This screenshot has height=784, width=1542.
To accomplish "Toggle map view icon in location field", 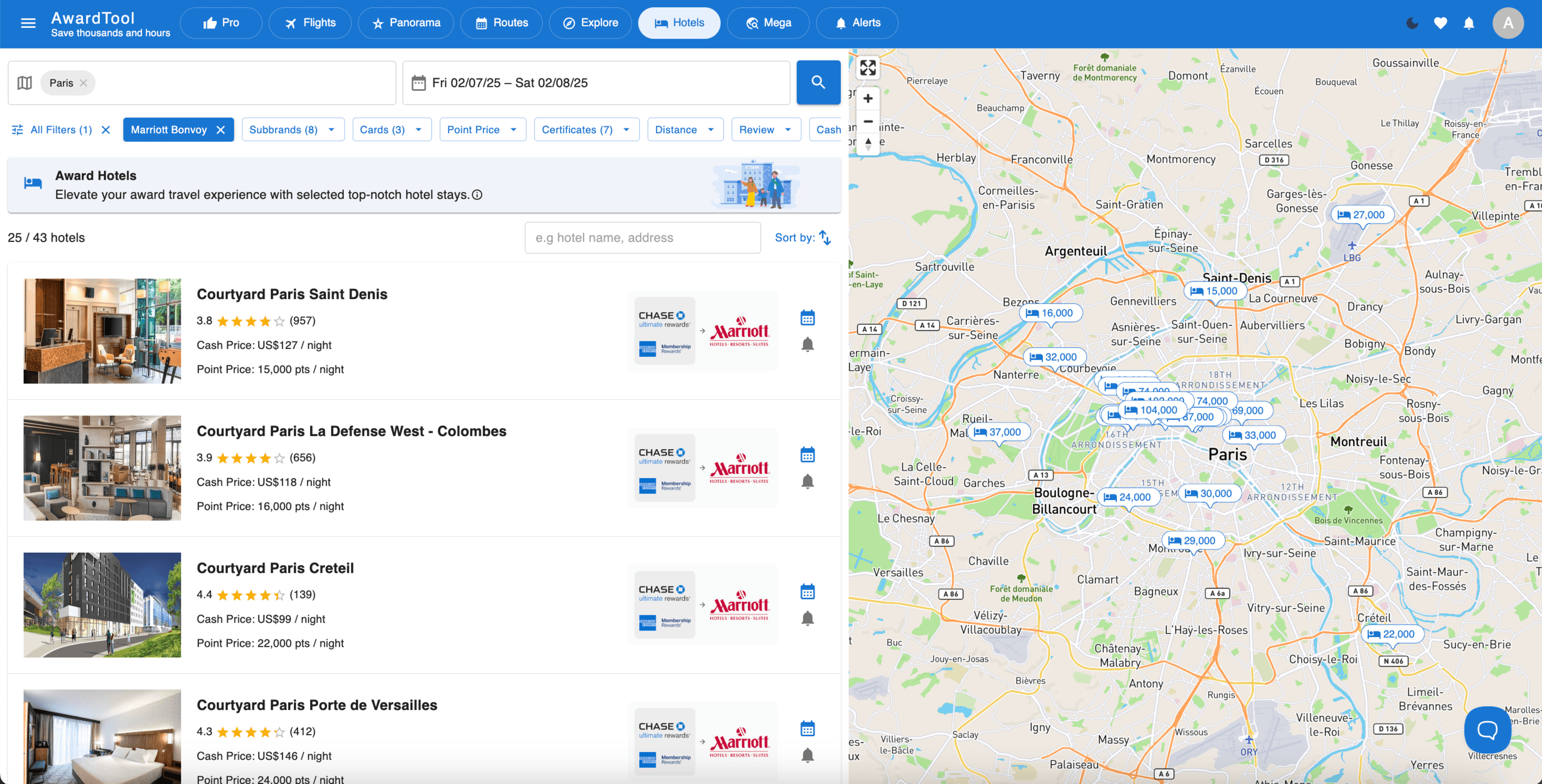I will coord(25,82).
